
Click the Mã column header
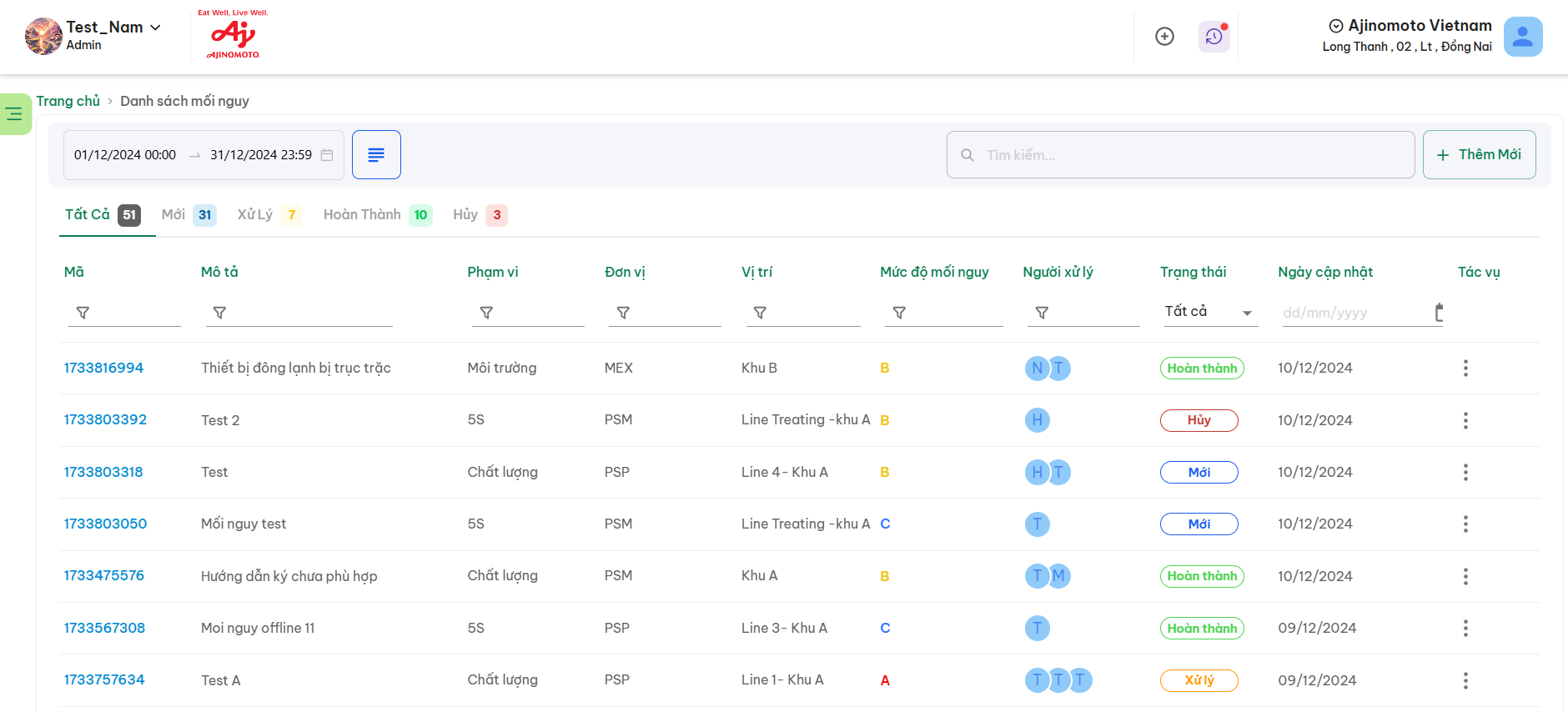74,272
